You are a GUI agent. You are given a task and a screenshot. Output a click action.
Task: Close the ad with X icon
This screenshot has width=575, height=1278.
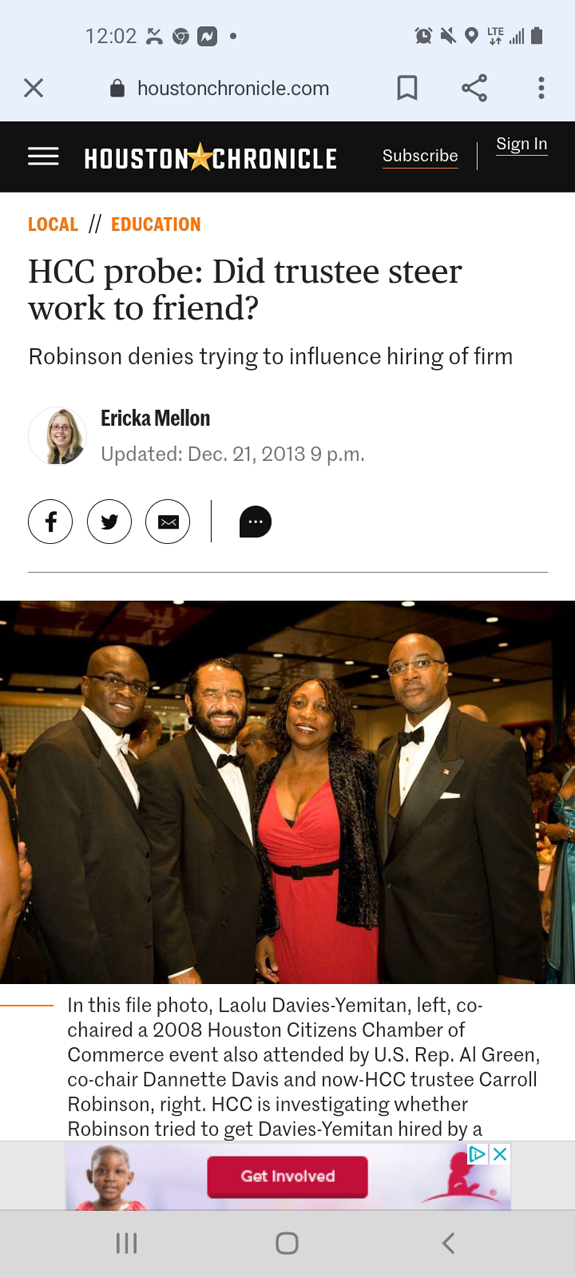(500, 1154)
